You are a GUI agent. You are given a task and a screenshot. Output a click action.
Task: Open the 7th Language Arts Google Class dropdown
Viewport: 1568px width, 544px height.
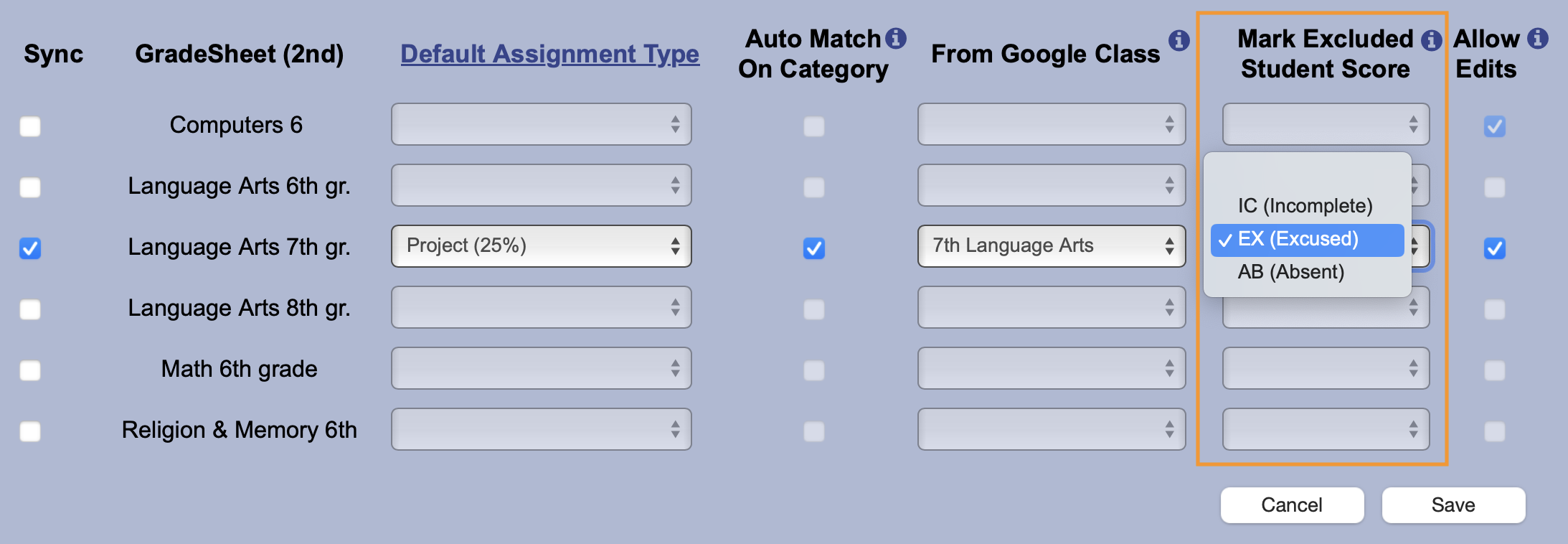tap(1051, 246)
